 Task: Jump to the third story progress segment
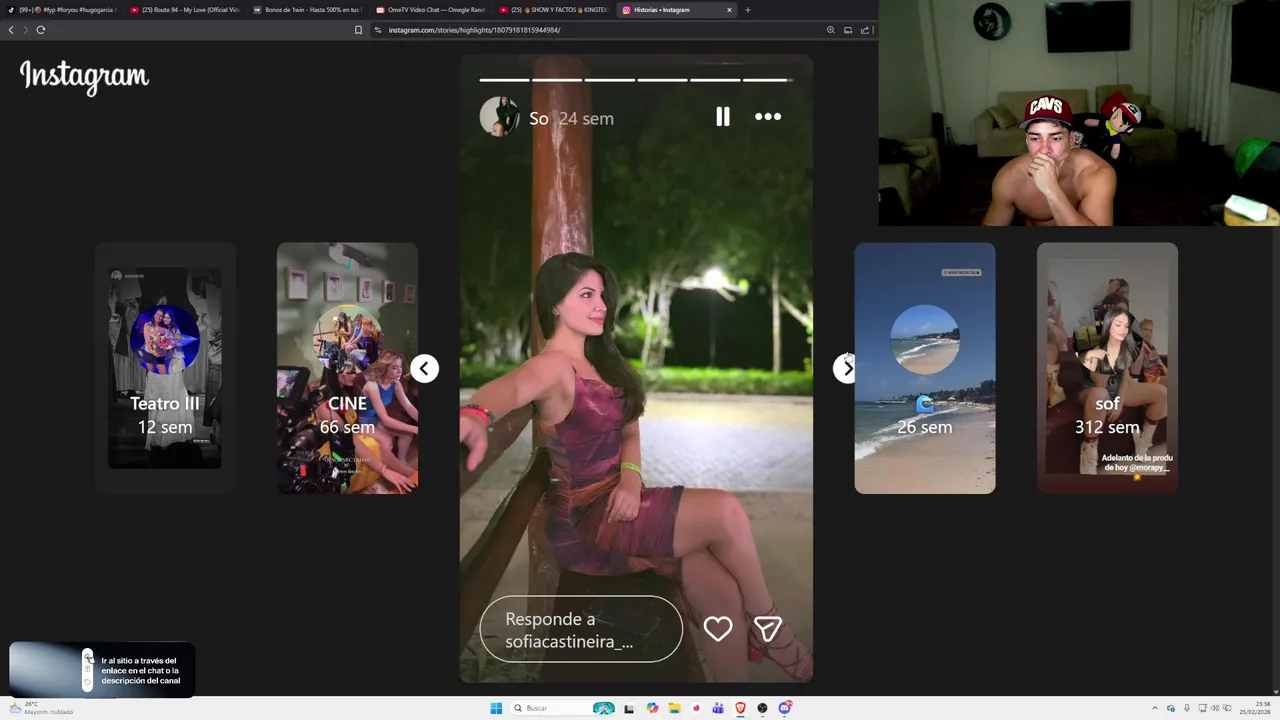click(x=610, y=80)
